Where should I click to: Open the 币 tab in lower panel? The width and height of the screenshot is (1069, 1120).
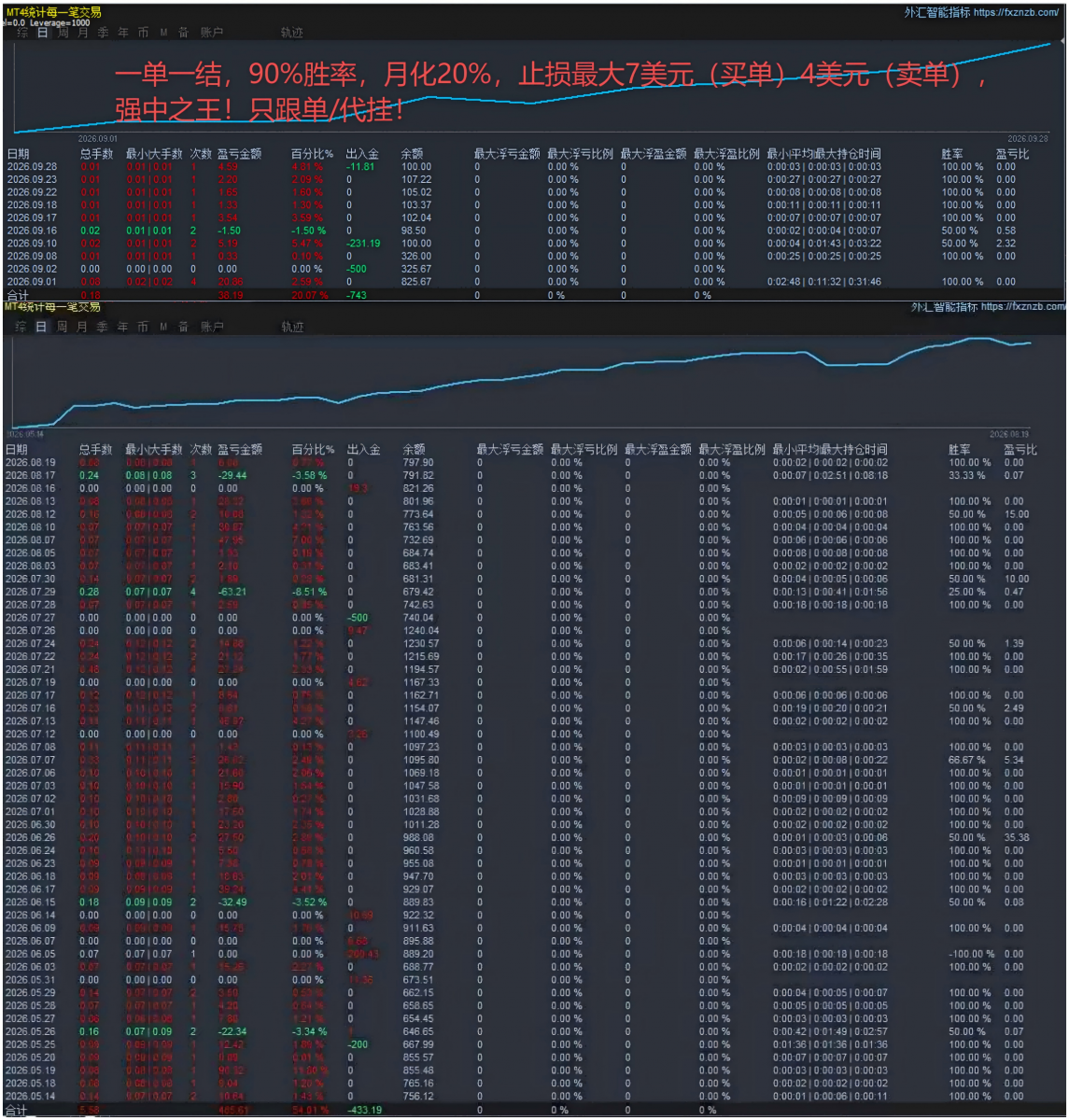click(143, 327)
